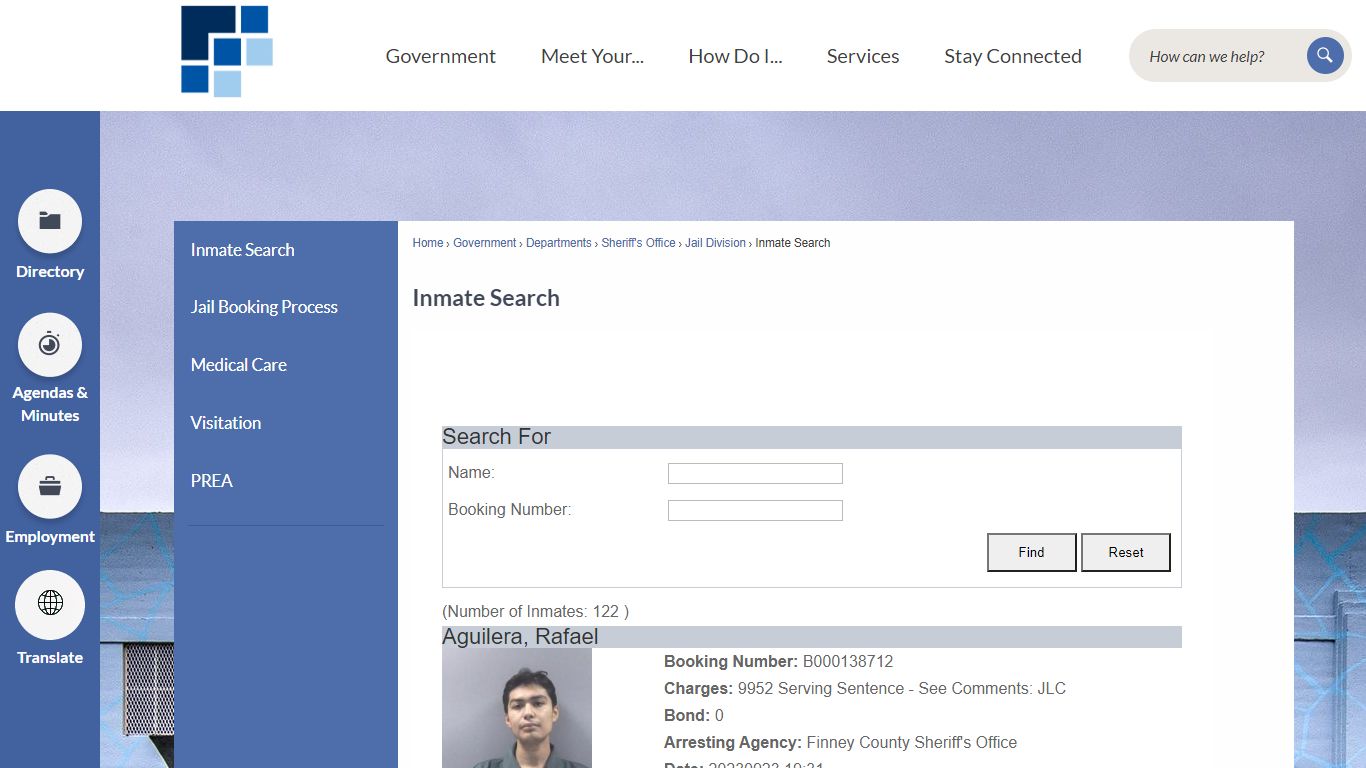
Task: Click inside the Booking Number field
Action: (x=755, y=510)
